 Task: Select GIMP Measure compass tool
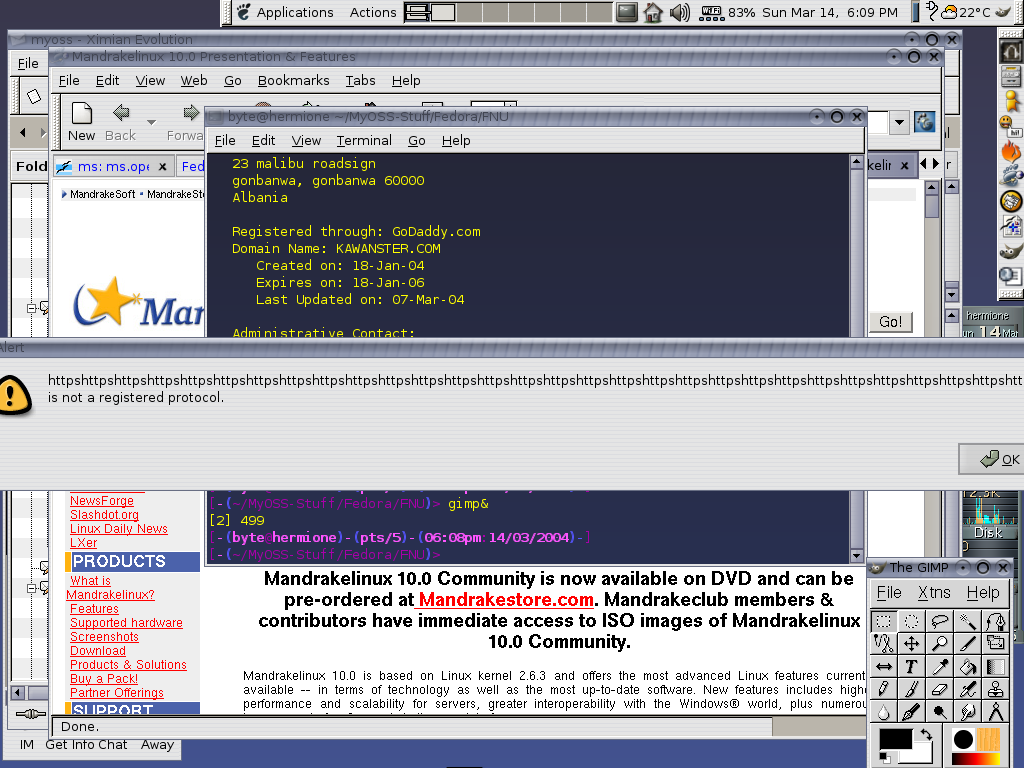point(996,712)
